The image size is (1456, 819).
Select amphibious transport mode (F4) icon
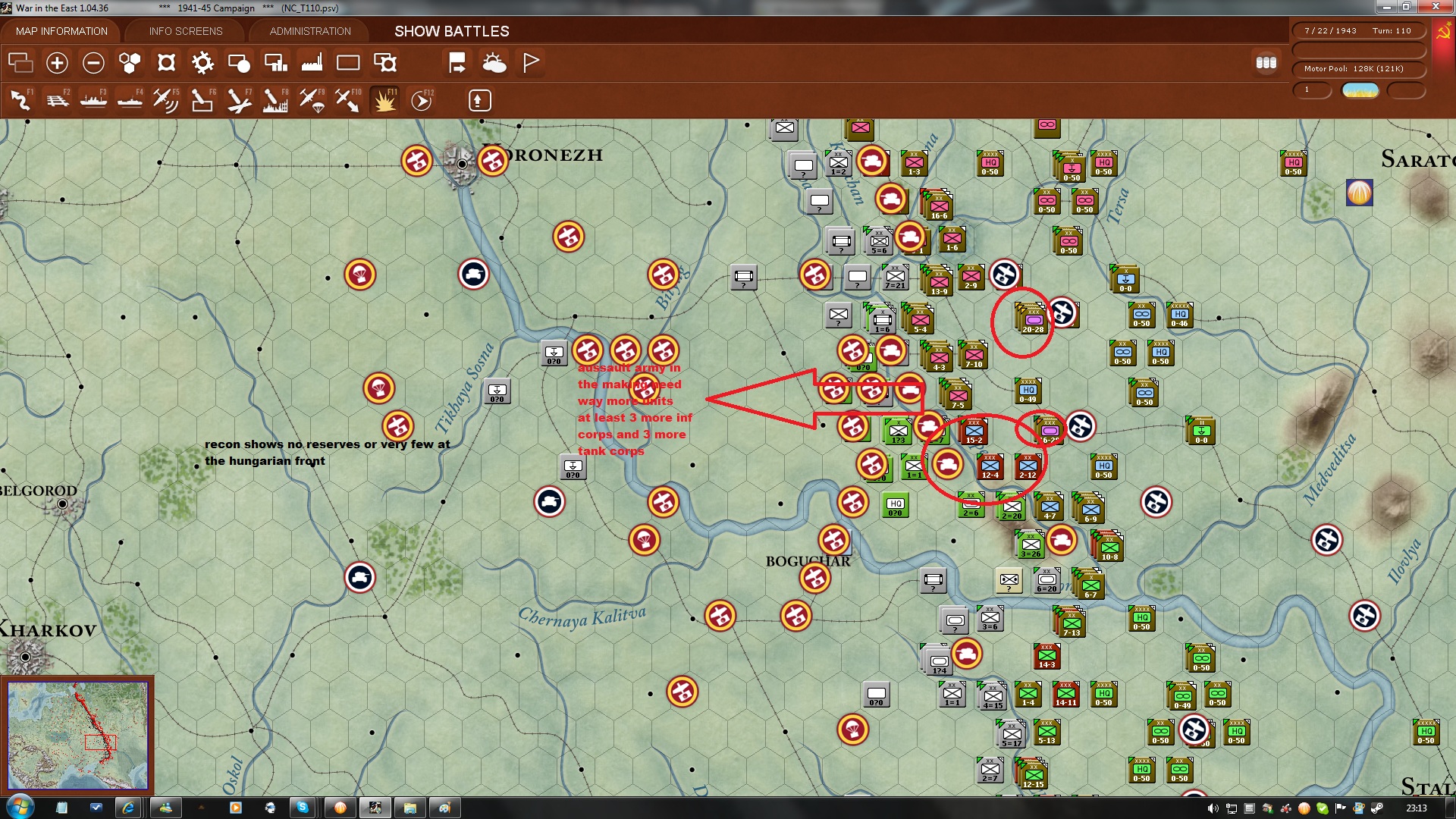[x=130, y=100]
